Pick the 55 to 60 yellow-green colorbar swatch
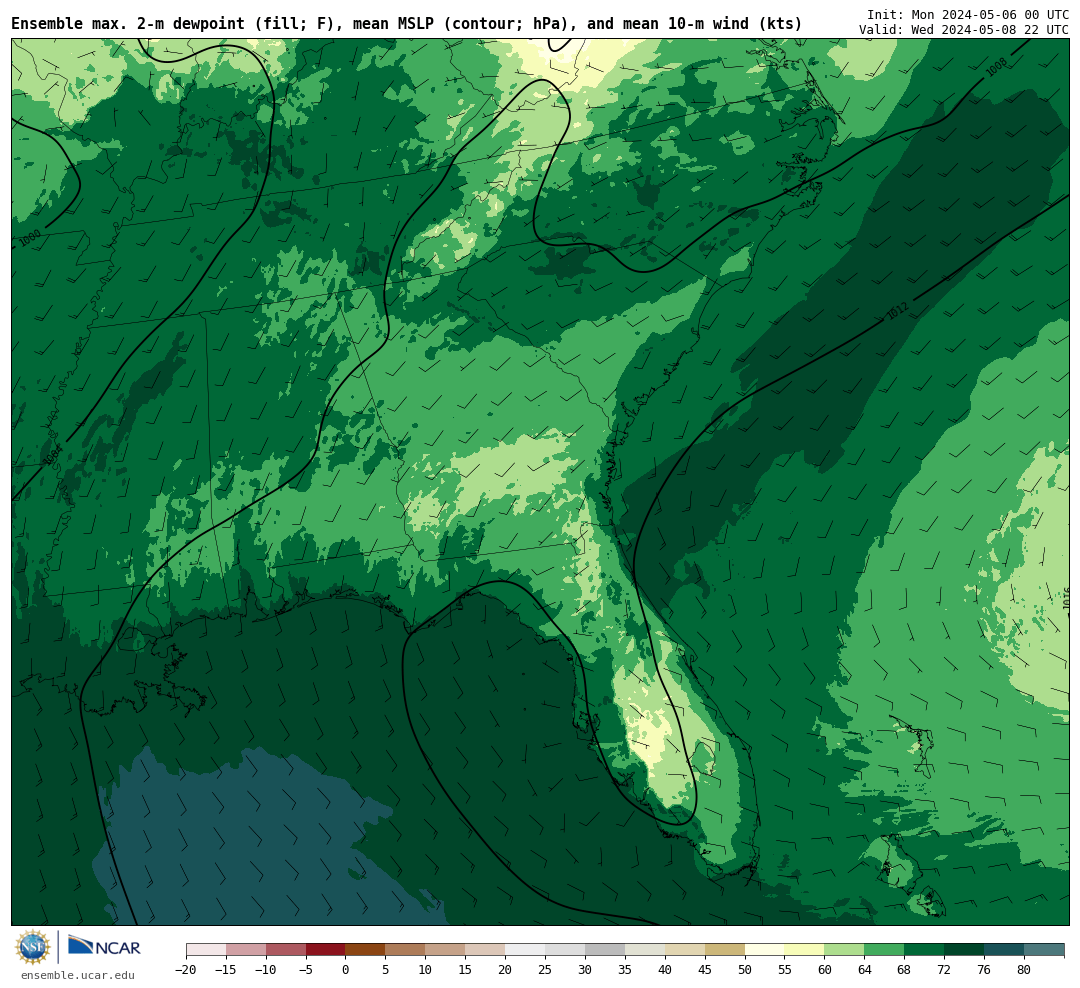Screen dimensions: 1080x988 pyautogui.click(x=805, y=950)
